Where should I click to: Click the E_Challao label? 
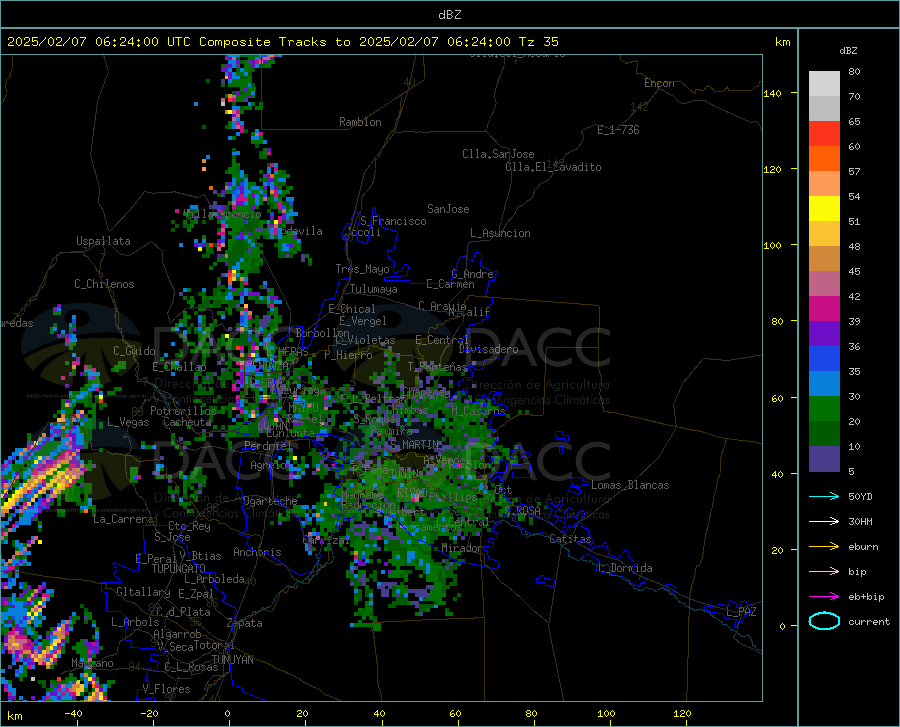click(179, 367)
